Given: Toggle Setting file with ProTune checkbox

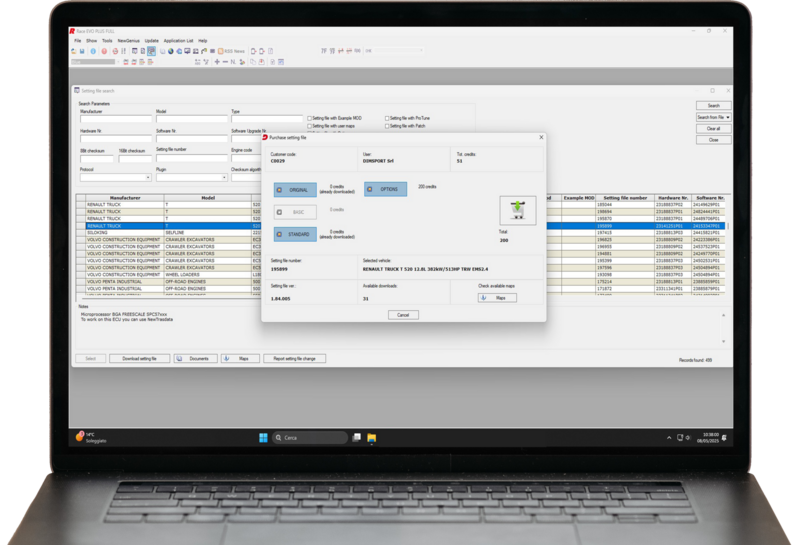Looking at the screenshot, I should coord(387,117).
